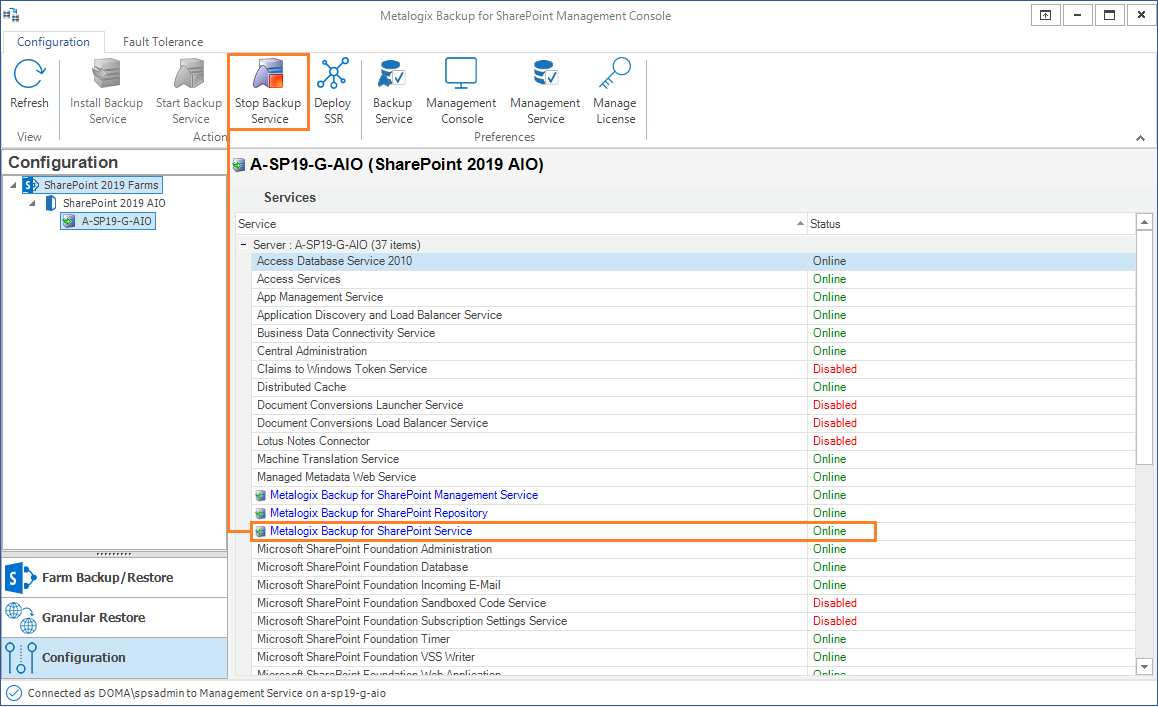The width and height of the screenshot is (1158, 707).
Task: Click the Service column header
Action: tap(521, 224)
